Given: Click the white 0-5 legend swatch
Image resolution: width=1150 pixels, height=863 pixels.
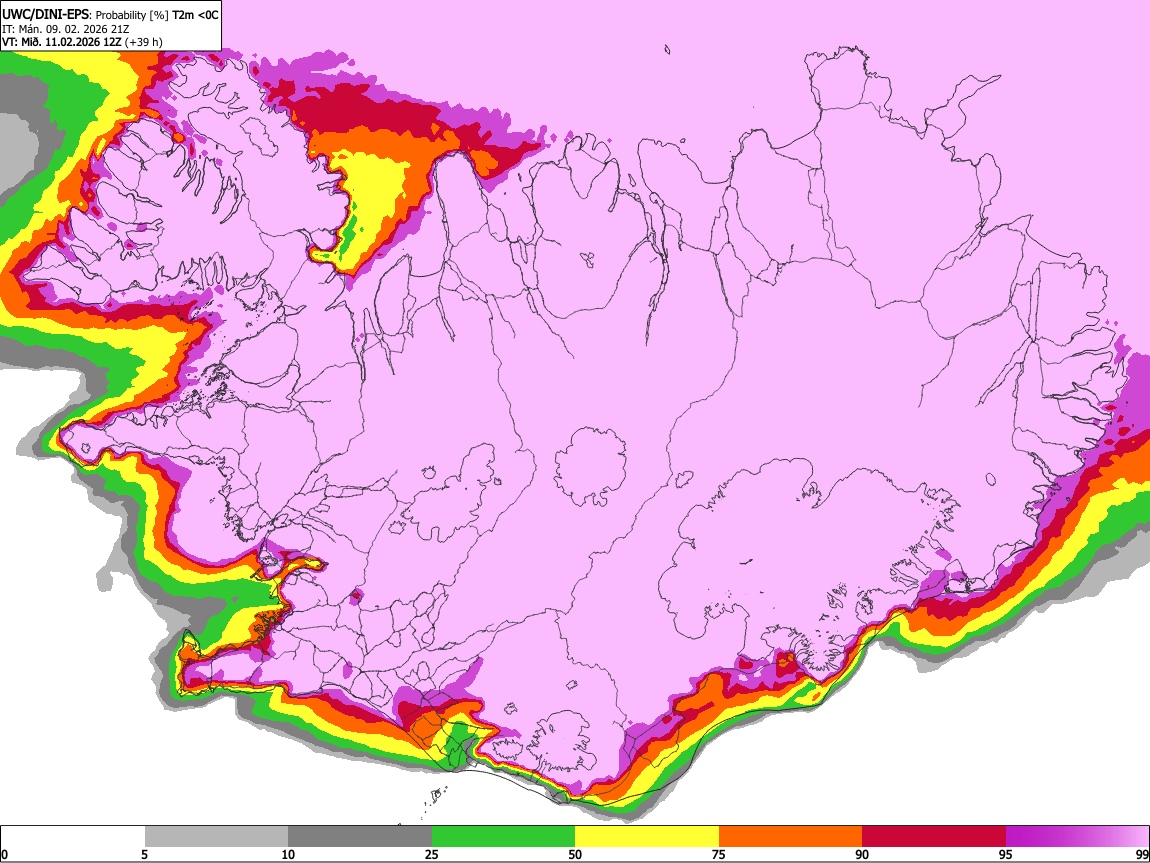Looking at the screenshot, I should (x=73, y=836).
